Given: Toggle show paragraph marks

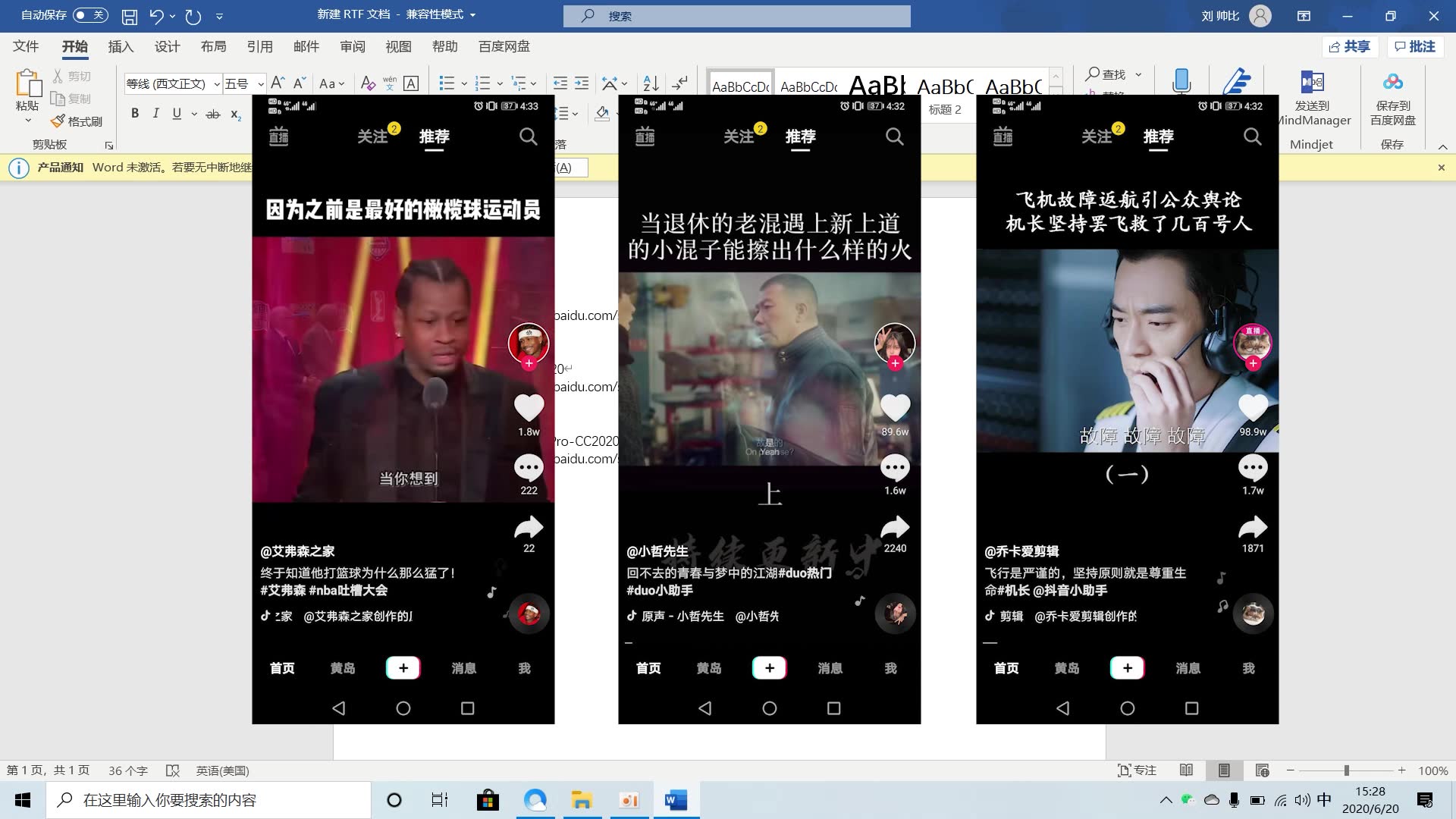Looking at the screenshot, I should coord(680,83).
